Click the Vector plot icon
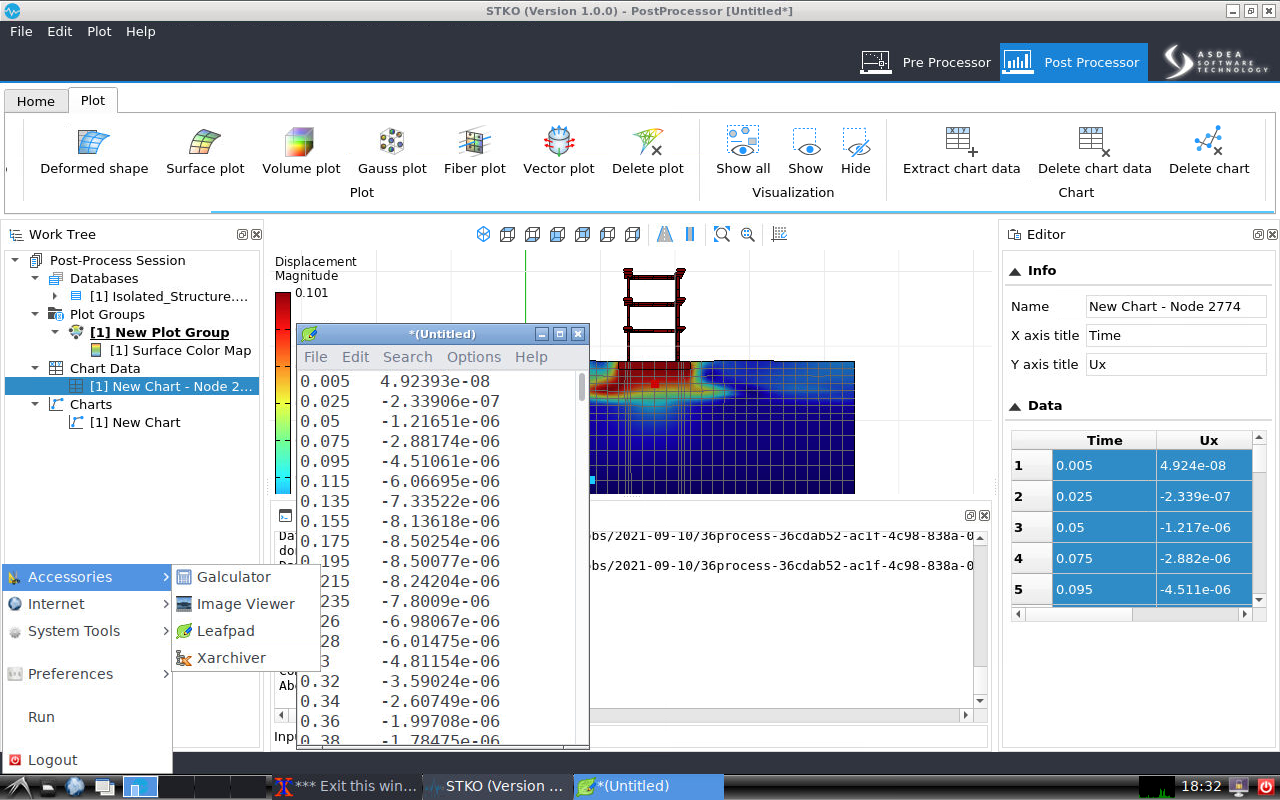 click(558, 143)
